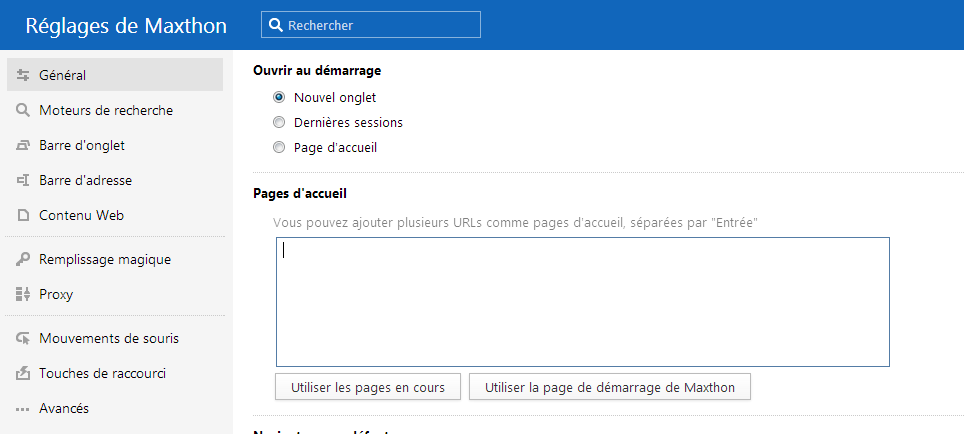Click inside the Pages d'accueil URL text area
The height and width of the screenshot is (434, 964).
(x=583, y=302)
